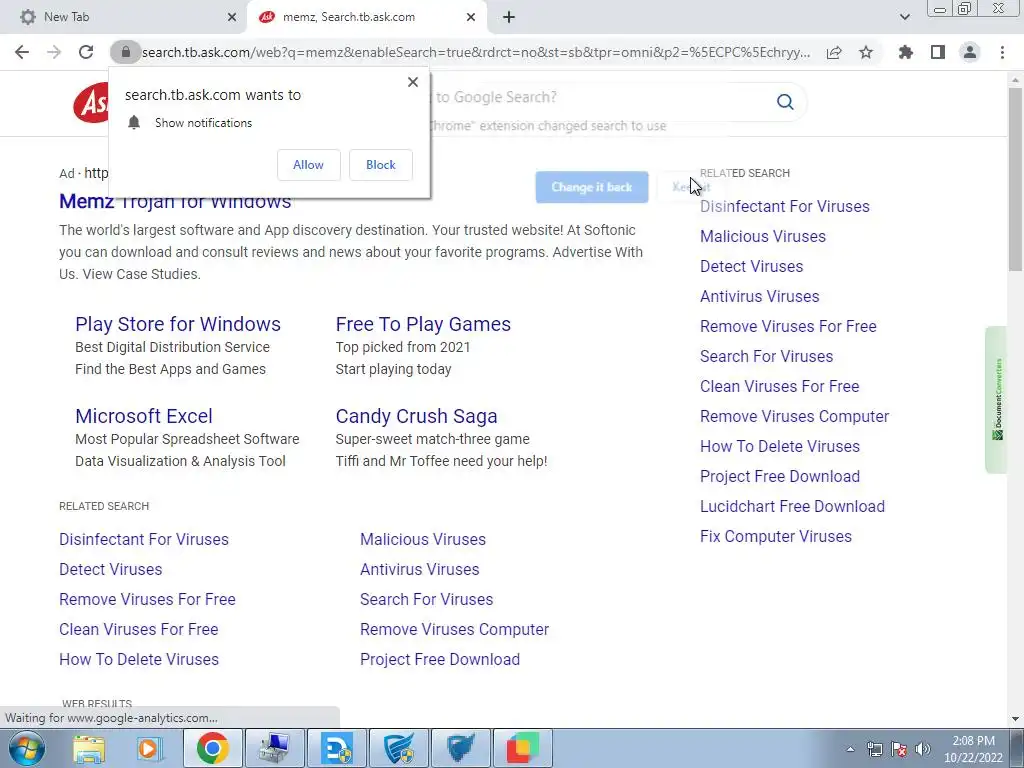Toggle the browser side panel icon
Image resolution: width=1024 pixels, height=768 pixels.
(938, 52)
